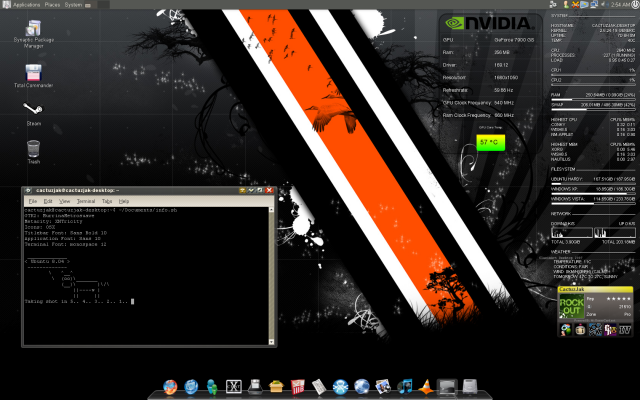The image size is (640, 400).
Task: Click the terminal window menu icon
Action: click(x=28, y=190)
